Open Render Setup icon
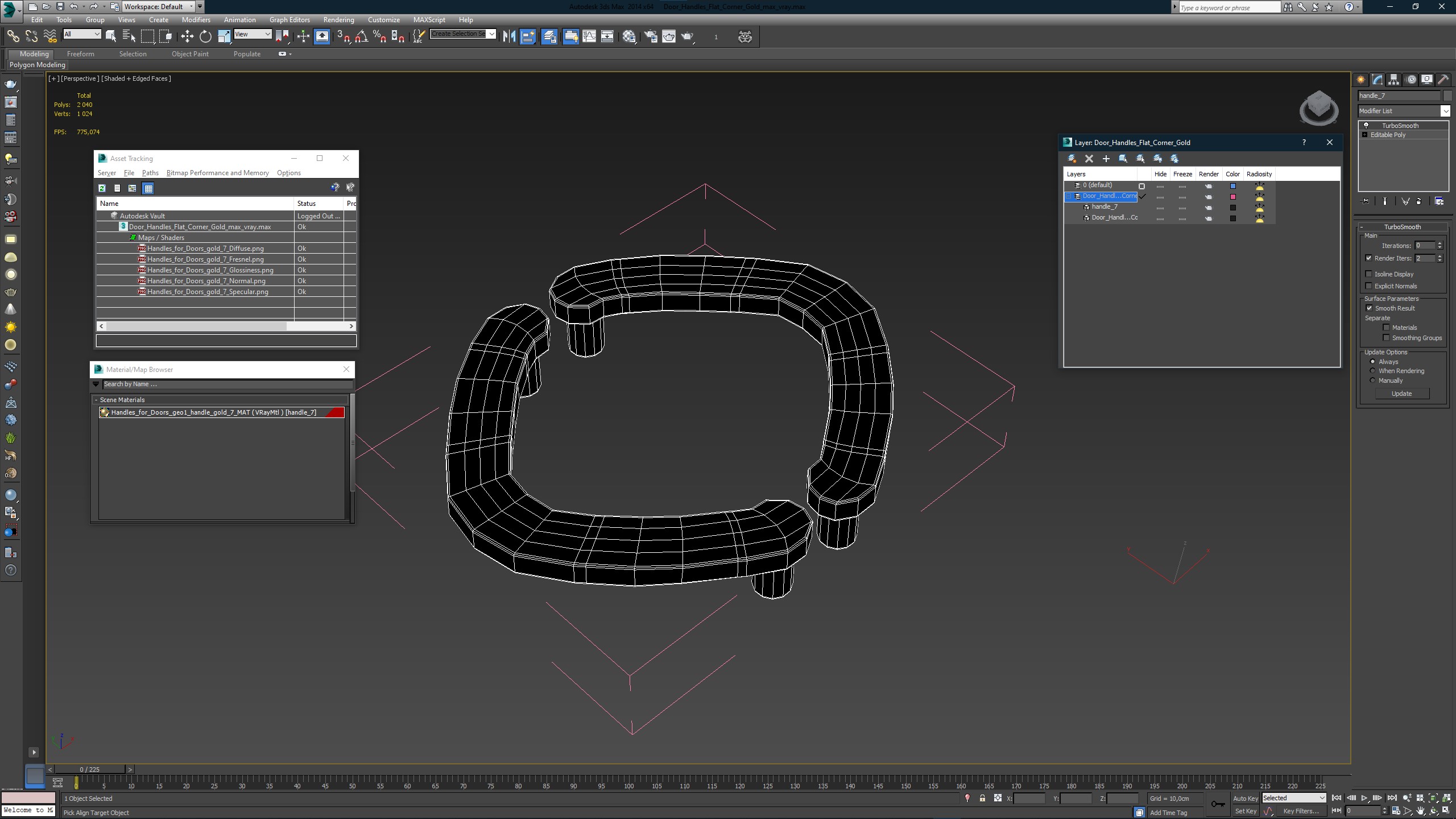 click(x=650, y=36)
